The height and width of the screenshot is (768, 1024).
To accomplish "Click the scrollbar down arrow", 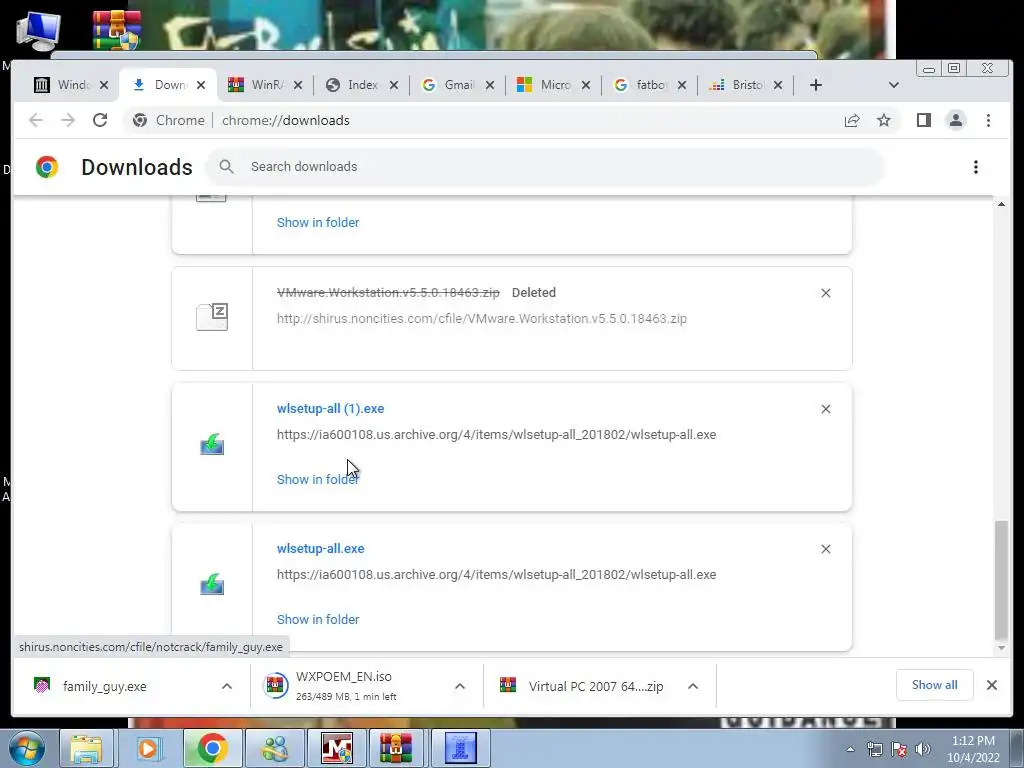I will click(x=1000, y=648).
